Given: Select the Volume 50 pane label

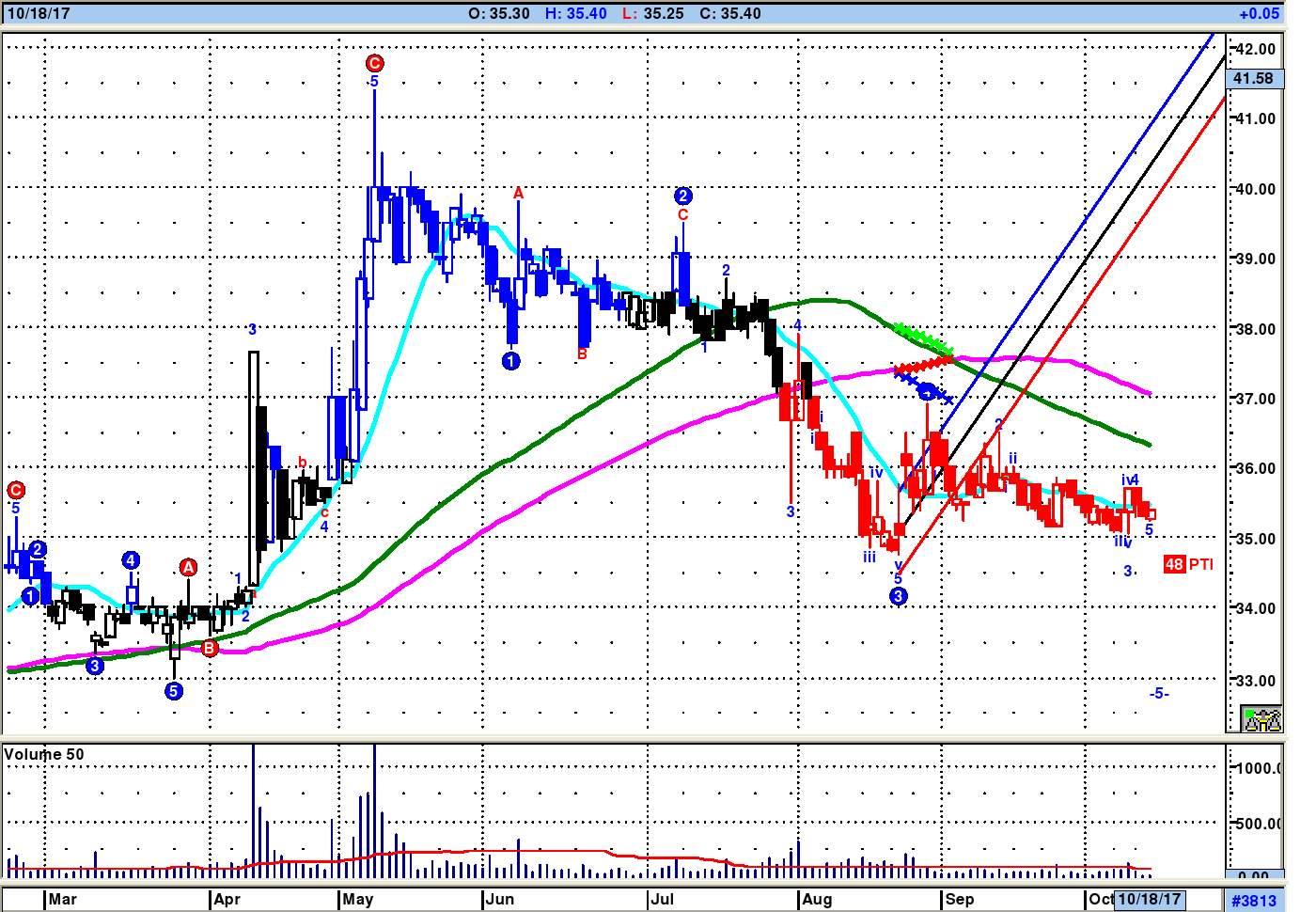Looking at the screenshot, I should click(x=44, y=754).
